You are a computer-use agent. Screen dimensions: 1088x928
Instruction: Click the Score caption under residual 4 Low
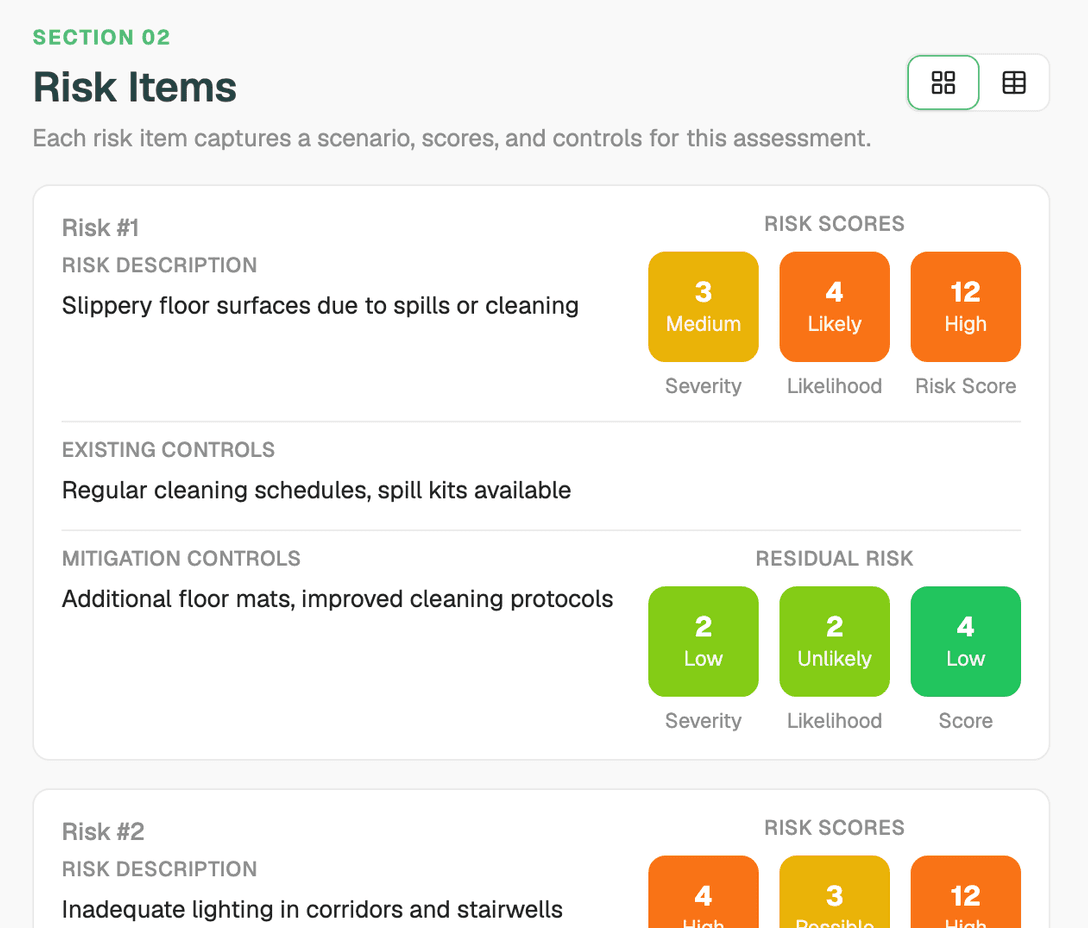click(x=965, y=720)
